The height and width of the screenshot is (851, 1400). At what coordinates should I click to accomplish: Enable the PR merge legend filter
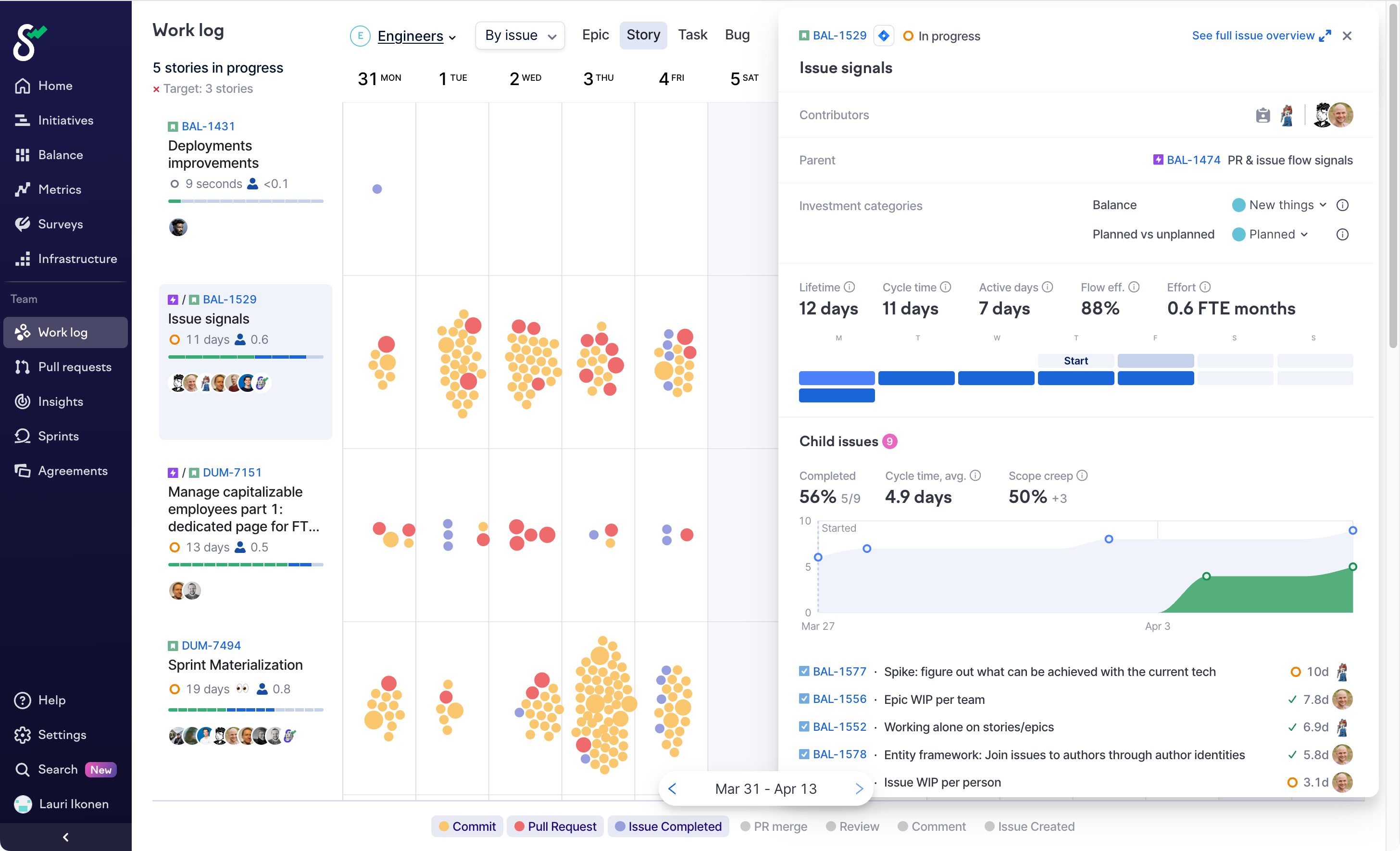pos(773,826)
